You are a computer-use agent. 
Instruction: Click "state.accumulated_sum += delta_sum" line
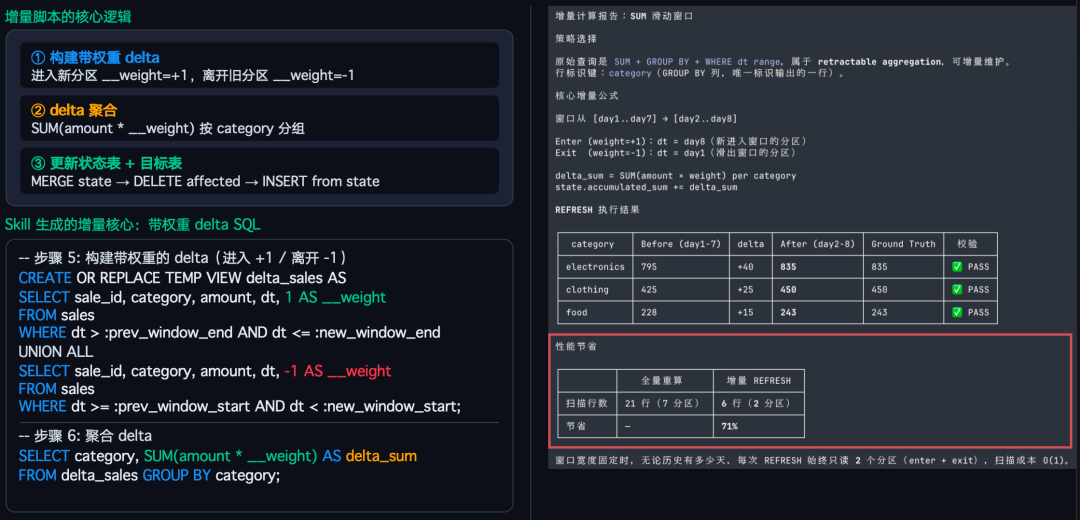(x=646, y=187)
